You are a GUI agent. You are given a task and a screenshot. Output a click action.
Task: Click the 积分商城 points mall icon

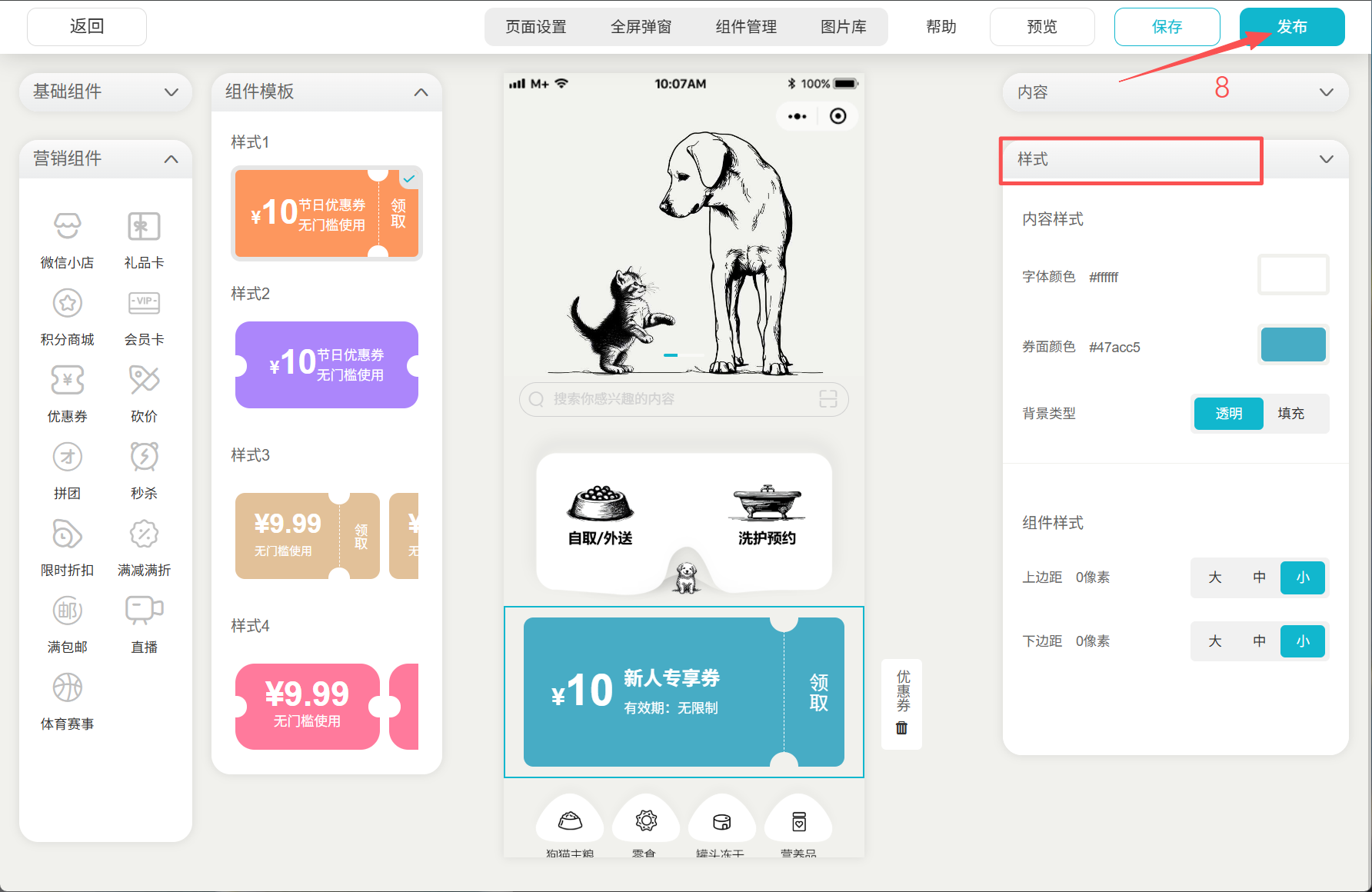(68, 304)
